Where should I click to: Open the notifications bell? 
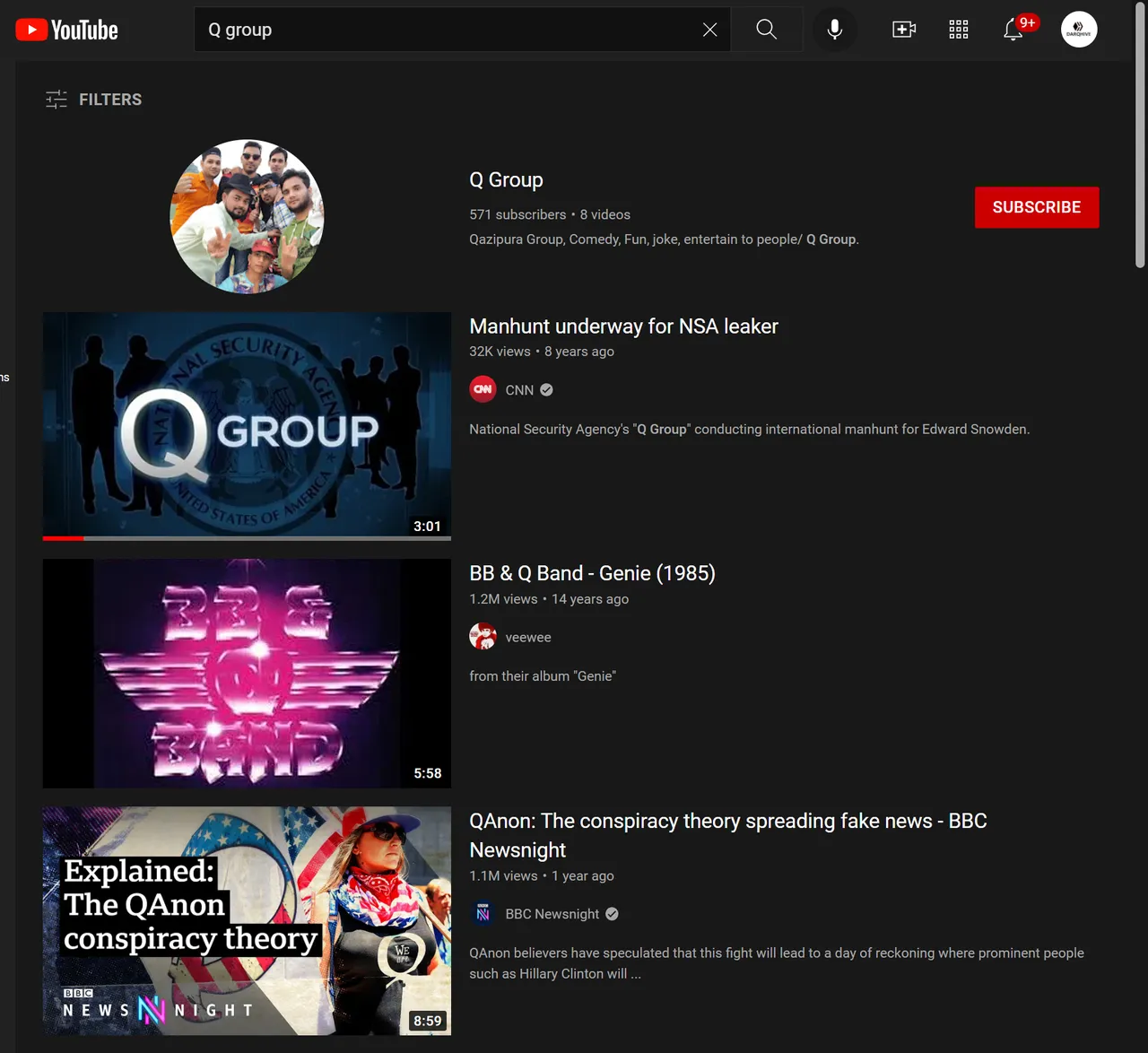click(x=1013, y=30)
